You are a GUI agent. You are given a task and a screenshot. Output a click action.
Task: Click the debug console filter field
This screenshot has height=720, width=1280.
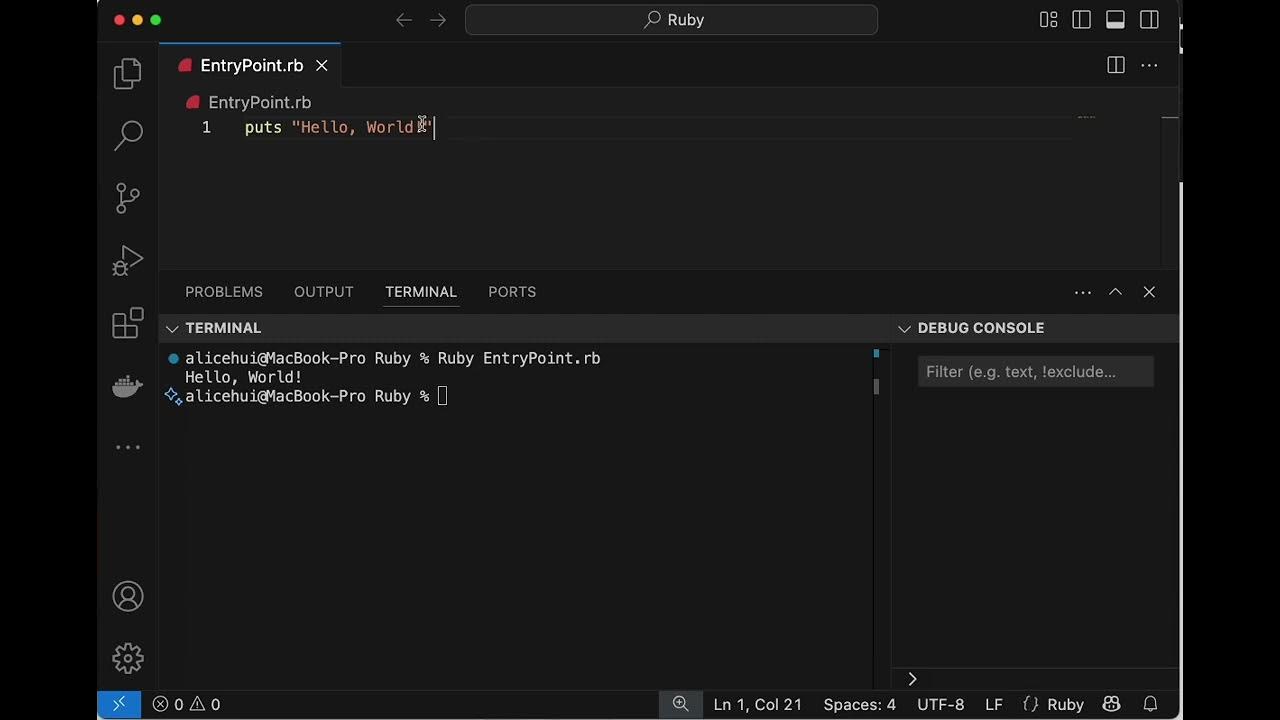click(x=1035, y=372)
